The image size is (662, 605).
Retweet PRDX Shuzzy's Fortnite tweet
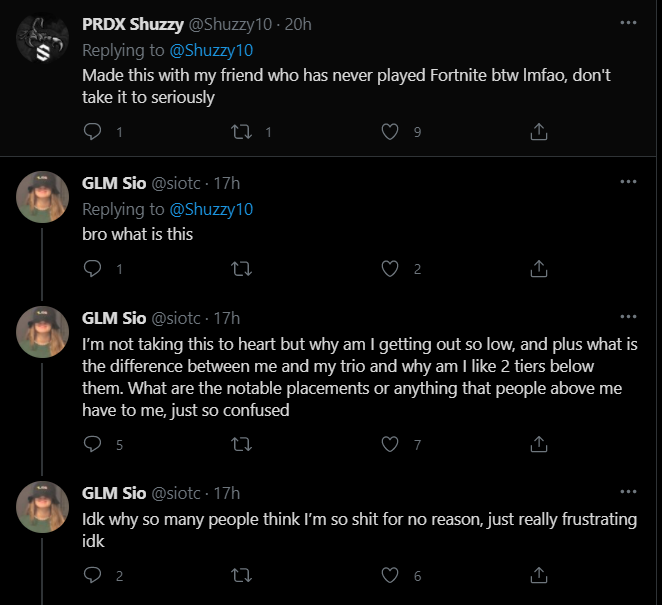[x=240, y=131]
